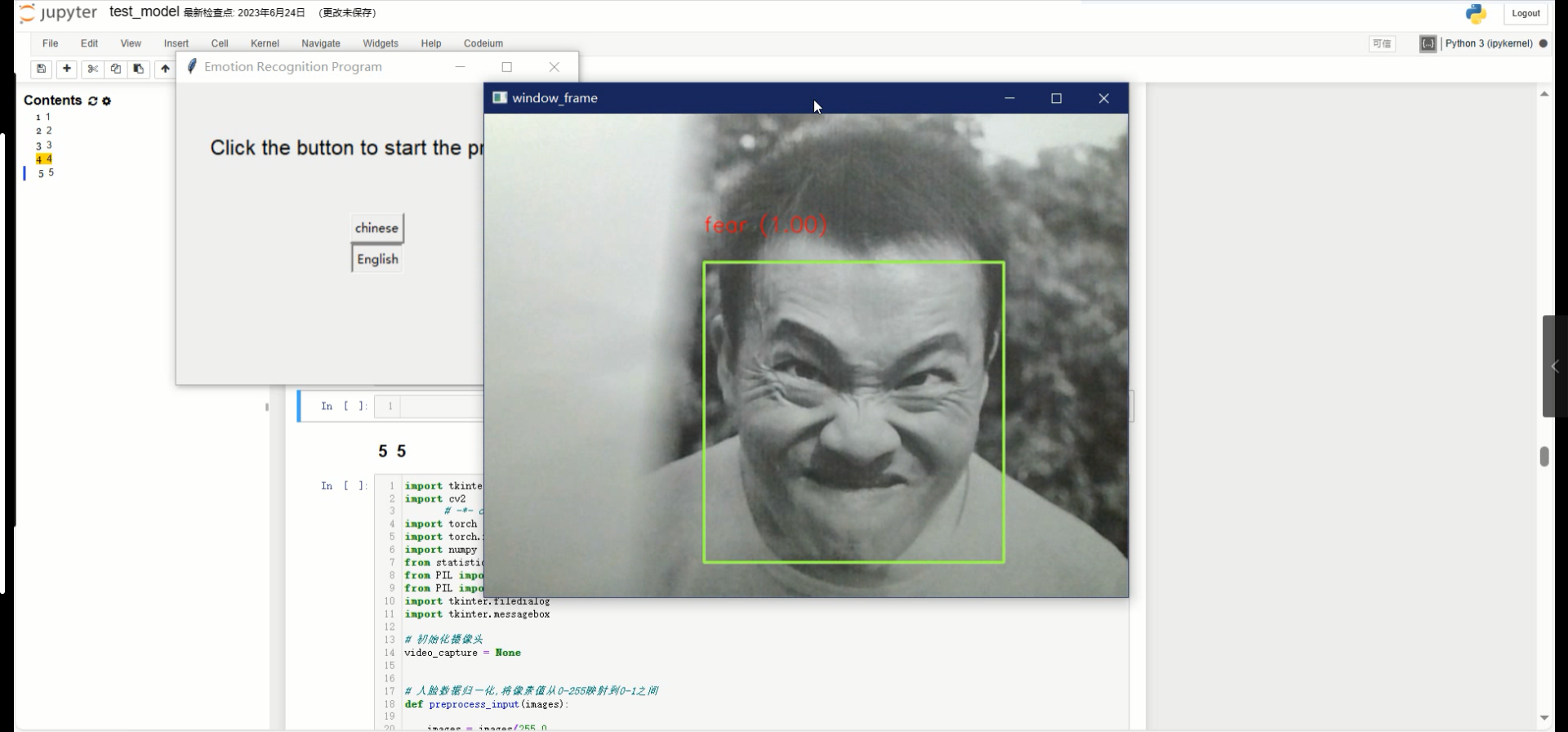Click the Contents sidebar resize handle
The width and height of the screenshot is (1568, 732).
267,407
